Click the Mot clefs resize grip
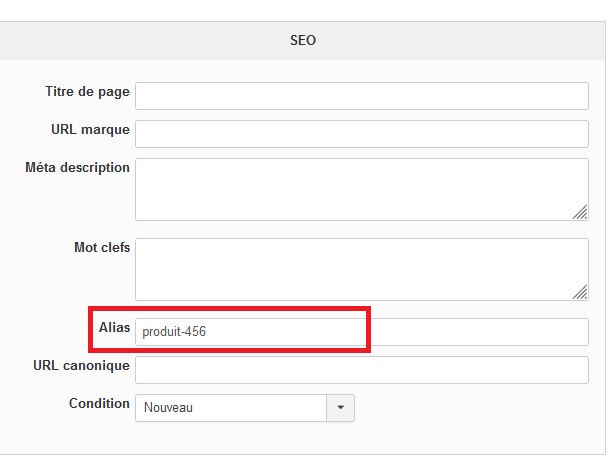 click(x=581, y=292)
